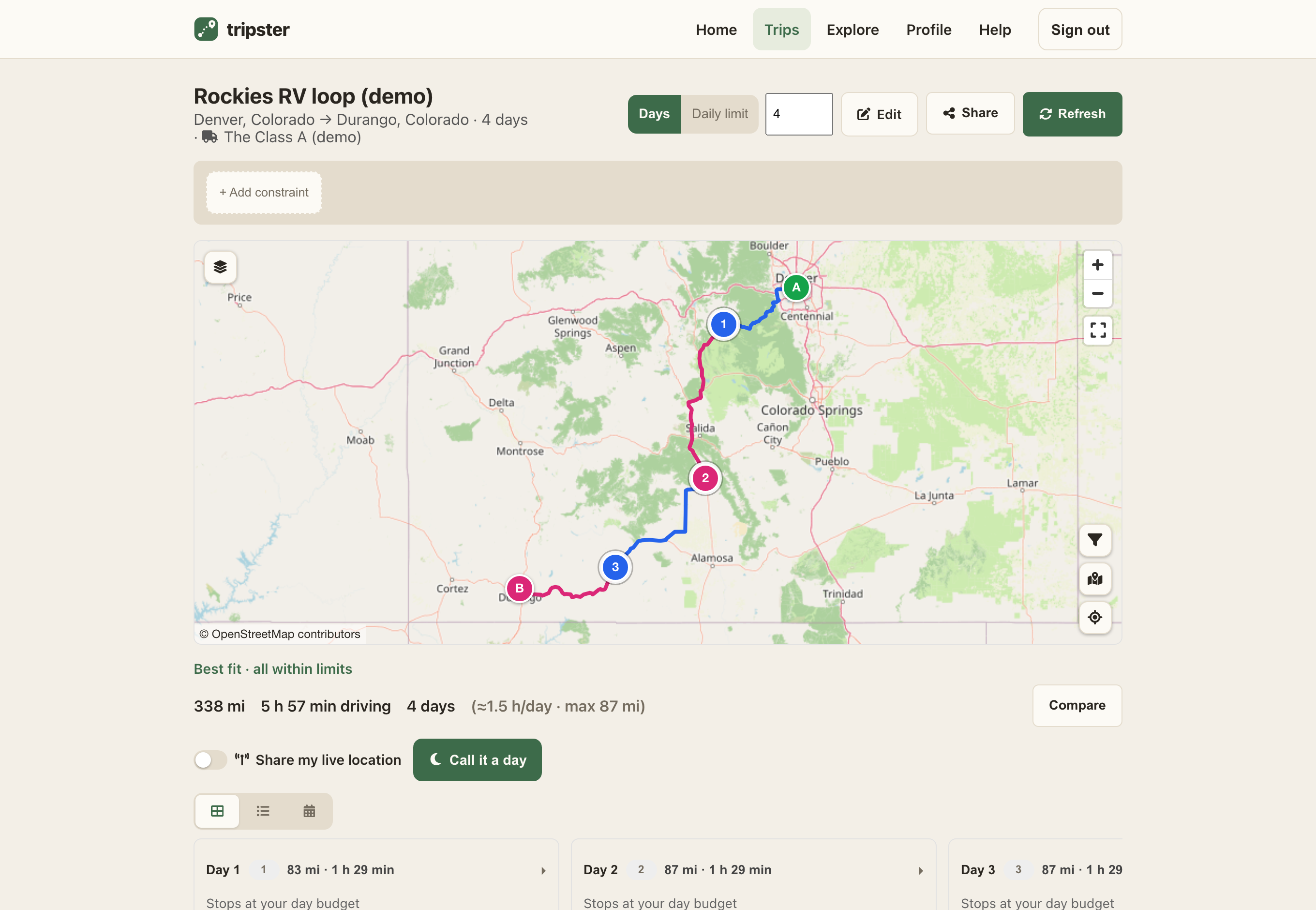Select the destination marker B
The image size is (1316, 910).
[519, 589]
